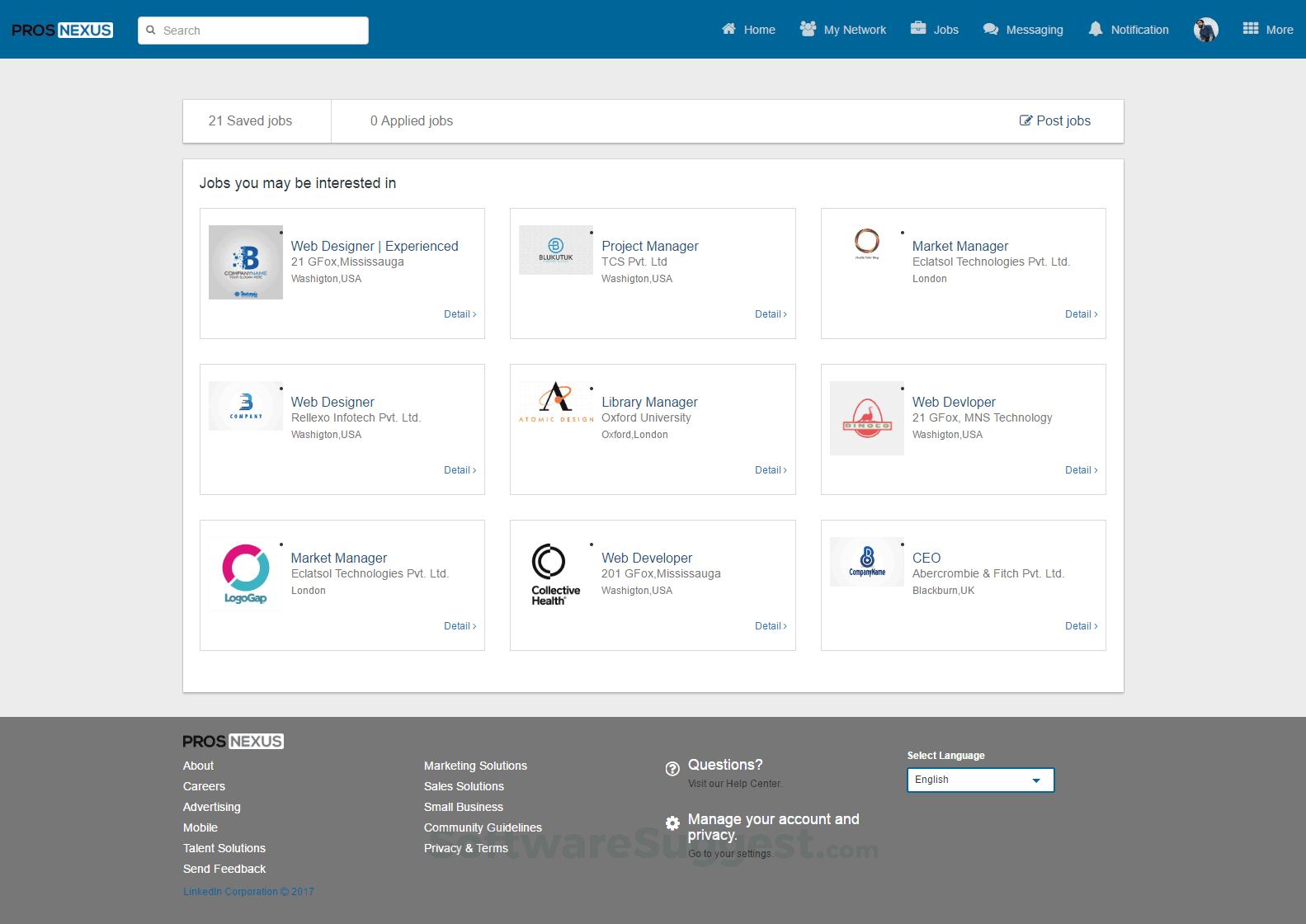Click the My Network people icon

coord(808,29)
